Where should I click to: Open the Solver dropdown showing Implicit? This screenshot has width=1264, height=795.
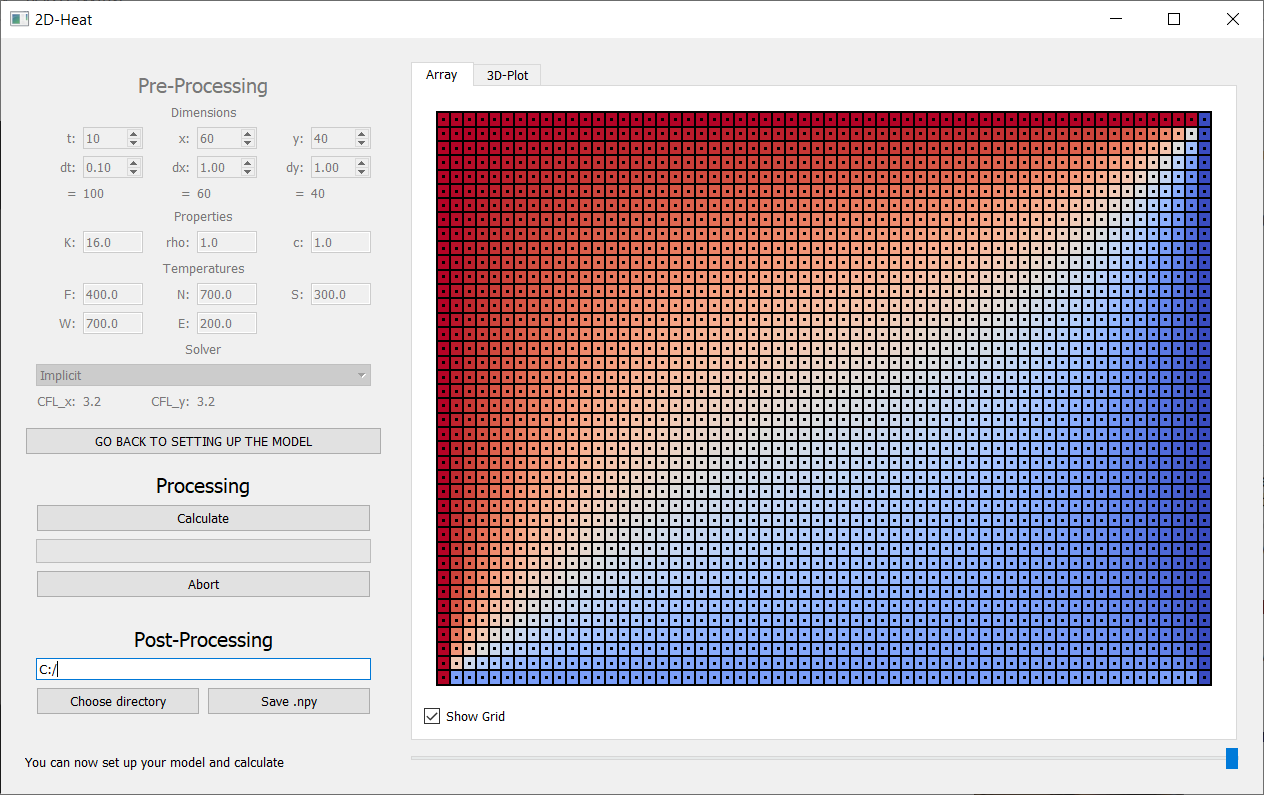203,375
